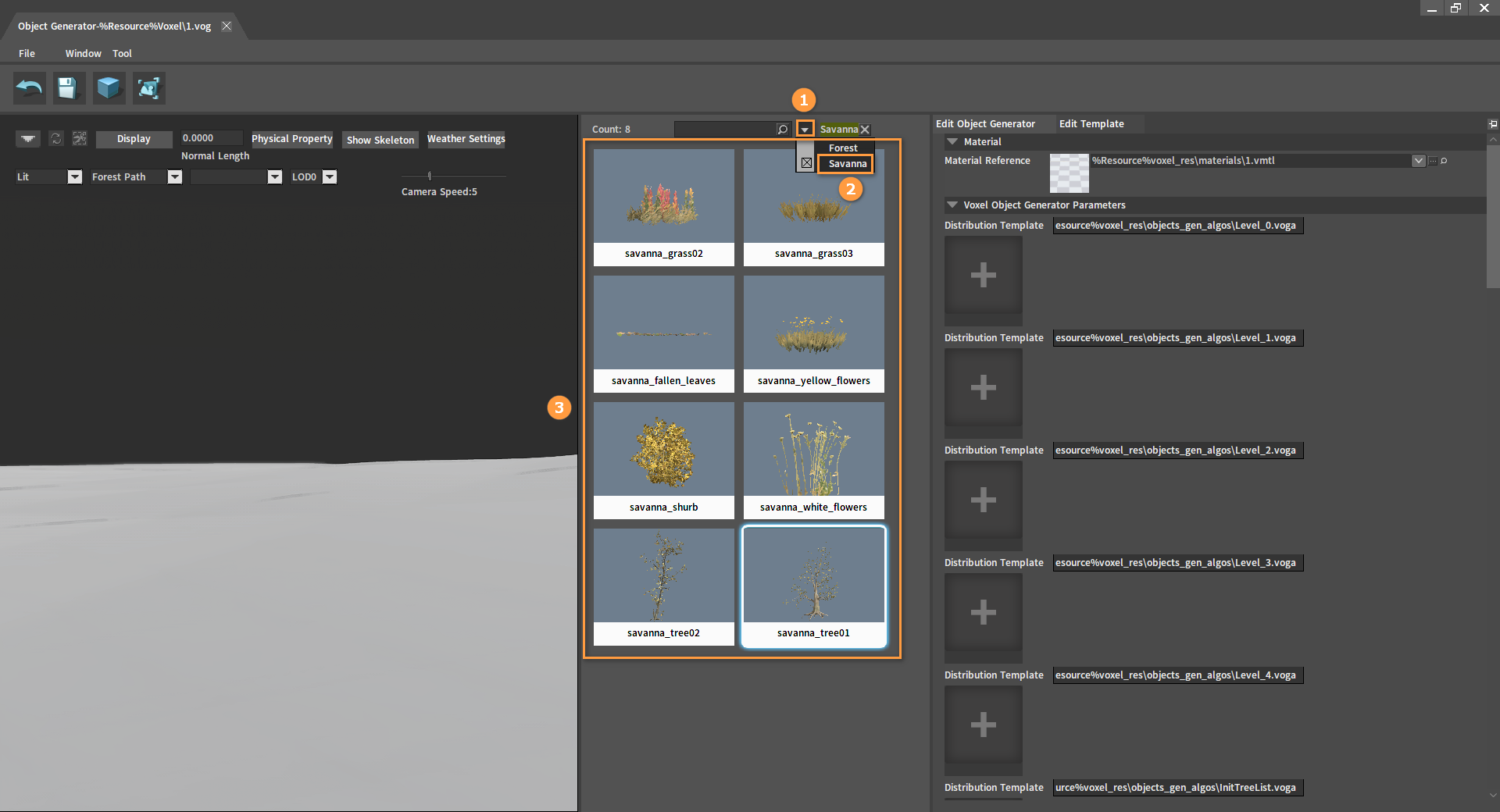
Task: Click the Display button
Action: pyautogui.click(x=134, y=139)
